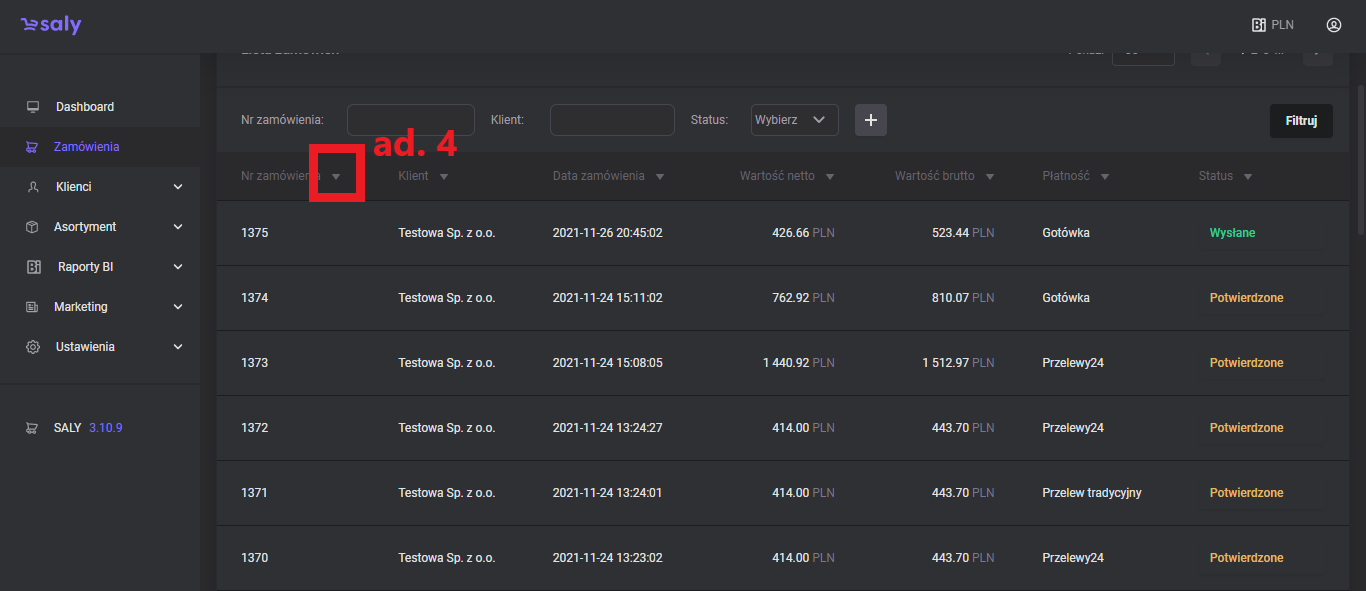The width and height of the screenshot is (1366, 591).
Task: Click the Marketing sidebar icon
Action: coord(33,307)
